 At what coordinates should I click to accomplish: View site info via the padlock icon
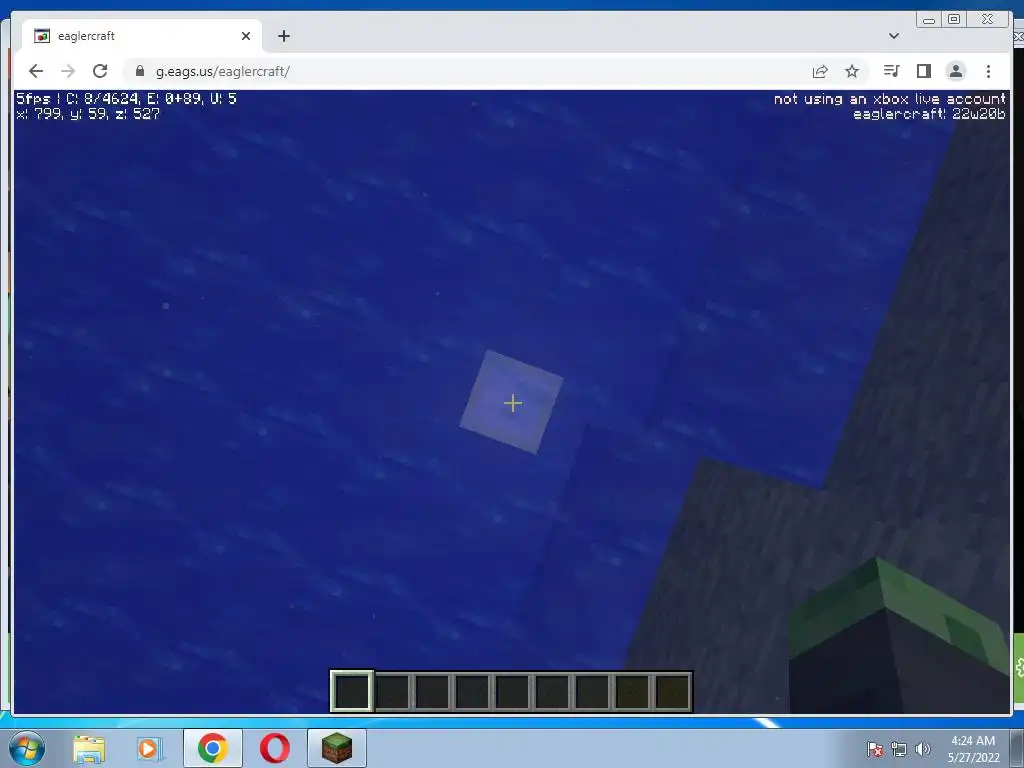(x=139, y=71)
